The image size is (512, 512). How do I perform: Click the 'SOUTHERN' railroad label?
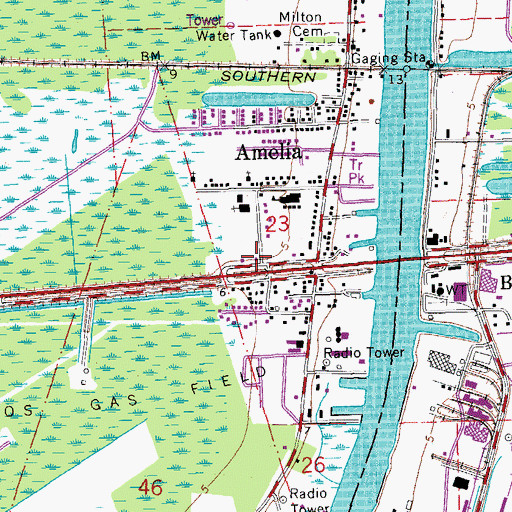268,77
